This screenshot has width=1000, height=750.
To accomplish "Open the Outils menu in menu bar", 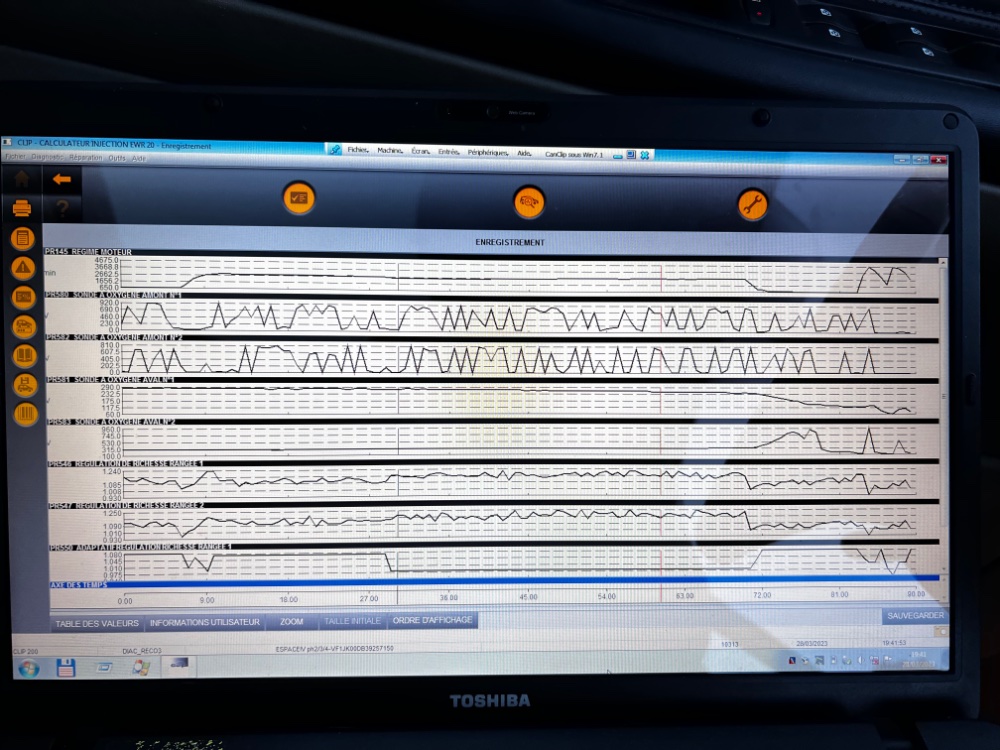I will [117, 158].
